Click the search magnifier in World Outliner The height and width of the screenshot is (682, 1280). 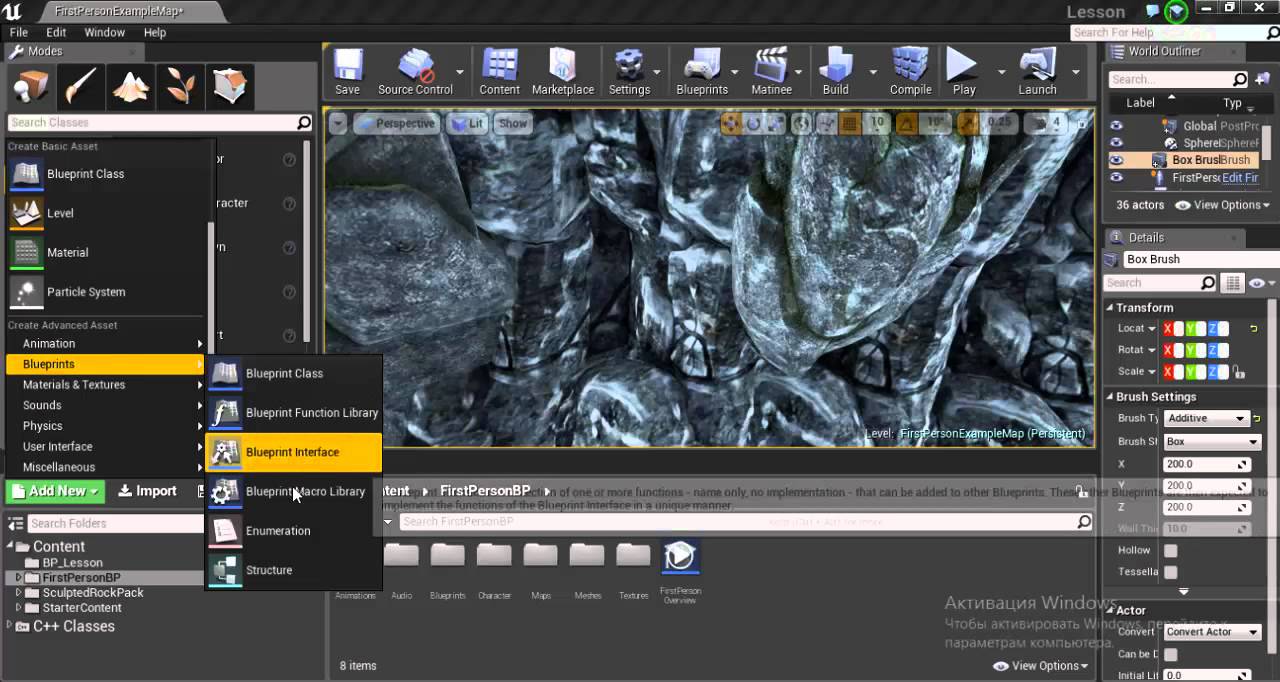click(1240, 79)
